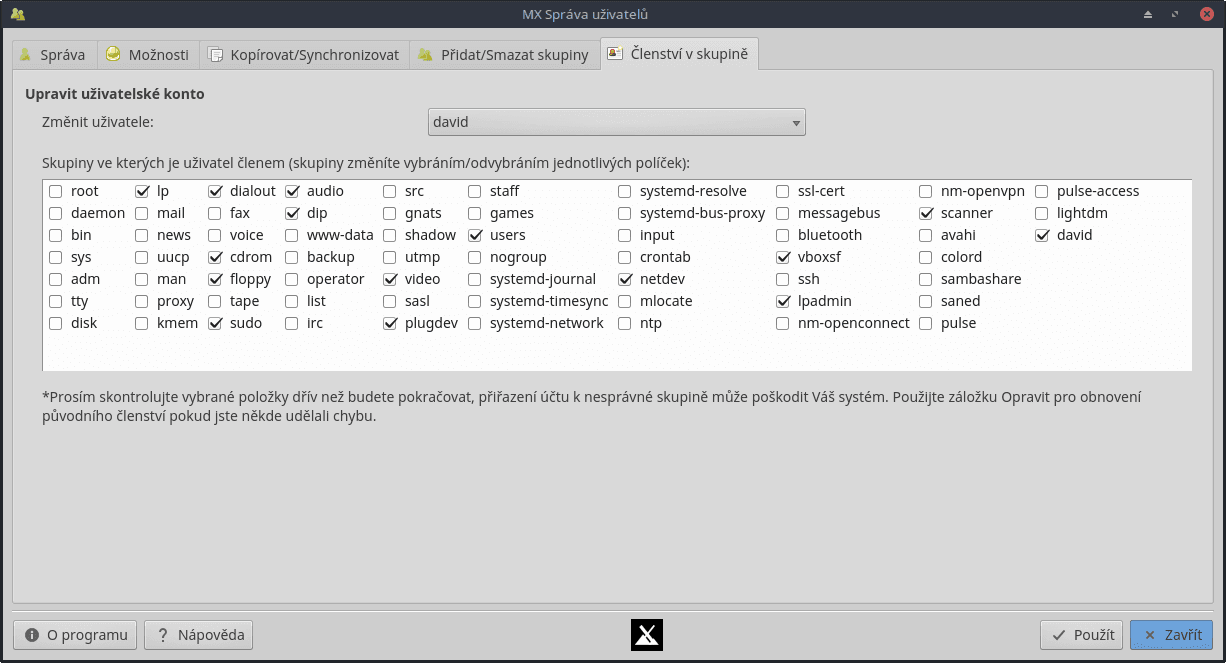
Task: Select 'david' in the user dropdown field
Action: pyautogui.click(x=617, y=121)
